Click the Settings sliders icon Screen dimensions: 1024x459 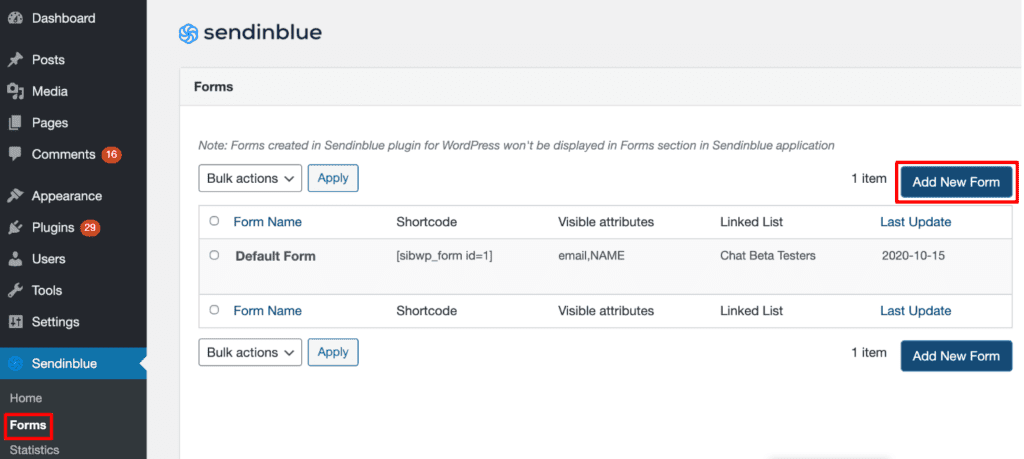pyautogui.click(x=15, y=322)
